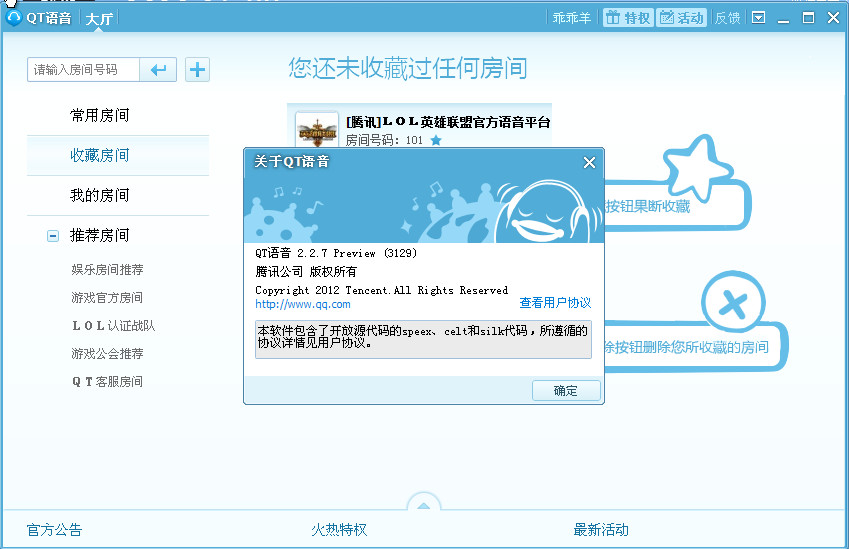Click the 腾讯公司 版权所有 text

pos(306,271)
